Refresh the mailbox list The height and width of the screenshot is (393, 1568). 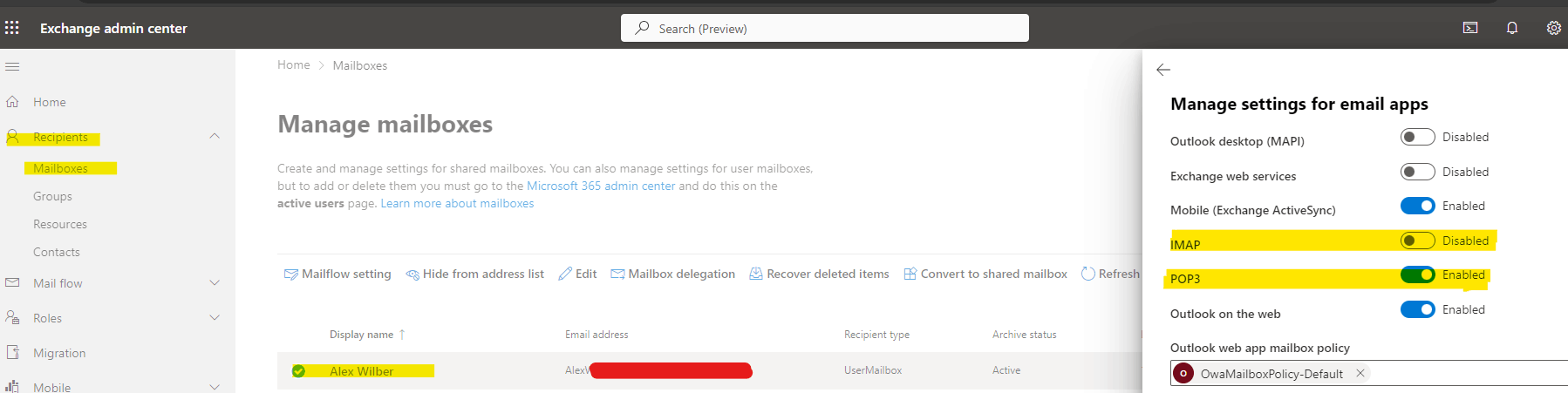1110,274
